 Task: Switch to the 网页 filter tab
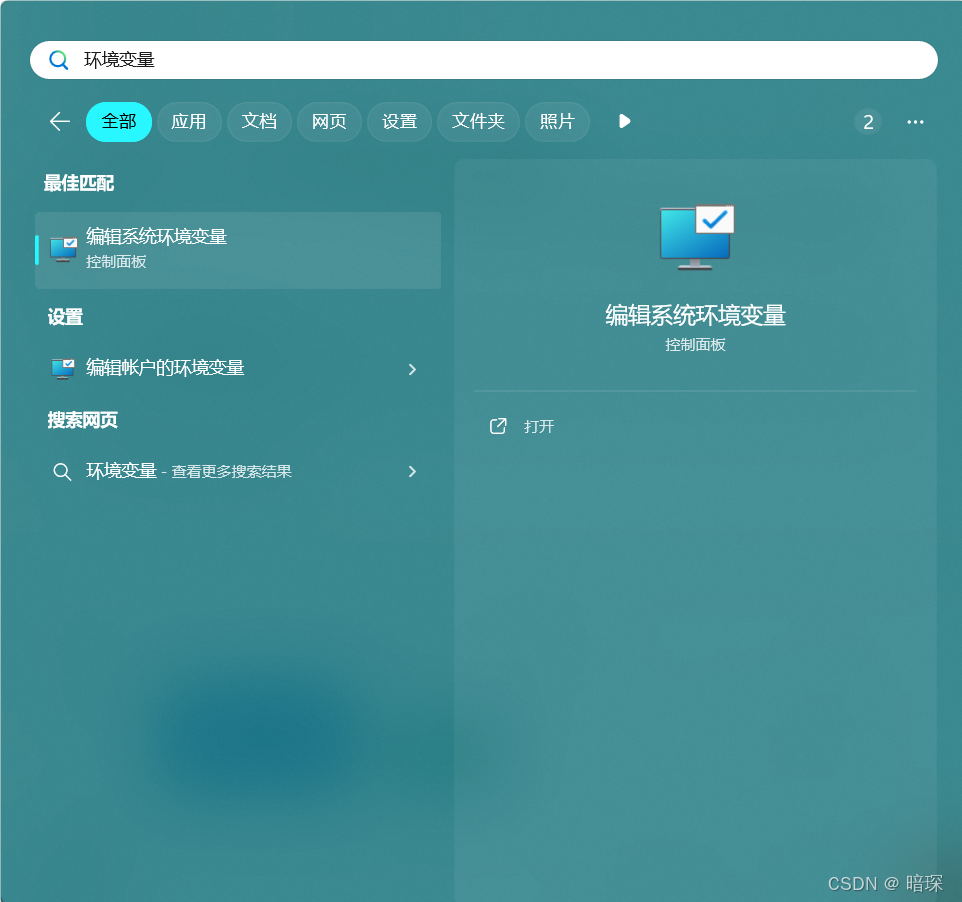(x=329, y=121)
